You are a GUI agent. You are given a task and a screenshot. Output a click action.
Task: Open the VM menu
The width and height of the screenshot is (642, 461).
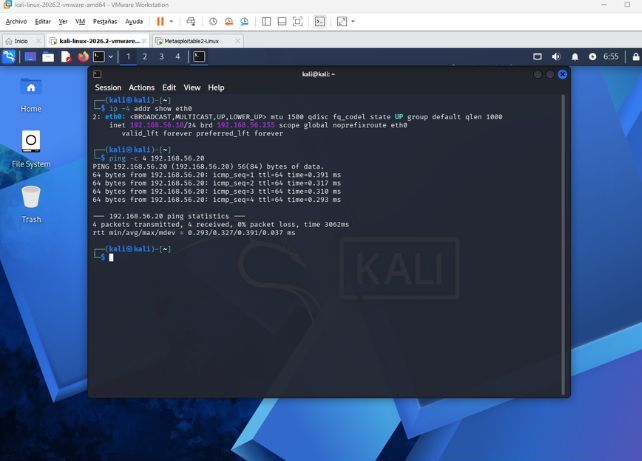(80, 21)
